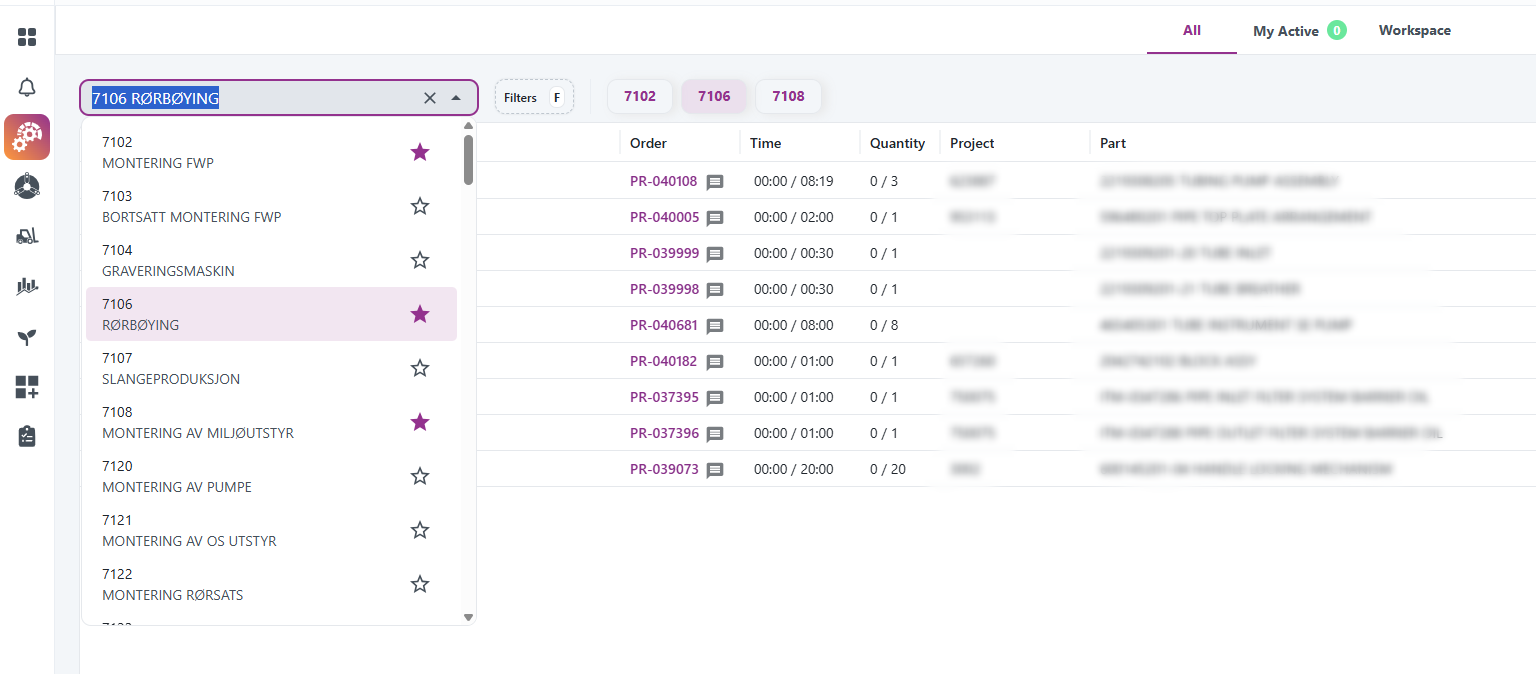This screenshot has width=1536, height=674.
Task: Open order PR-040182
Action: pos(664,361)
